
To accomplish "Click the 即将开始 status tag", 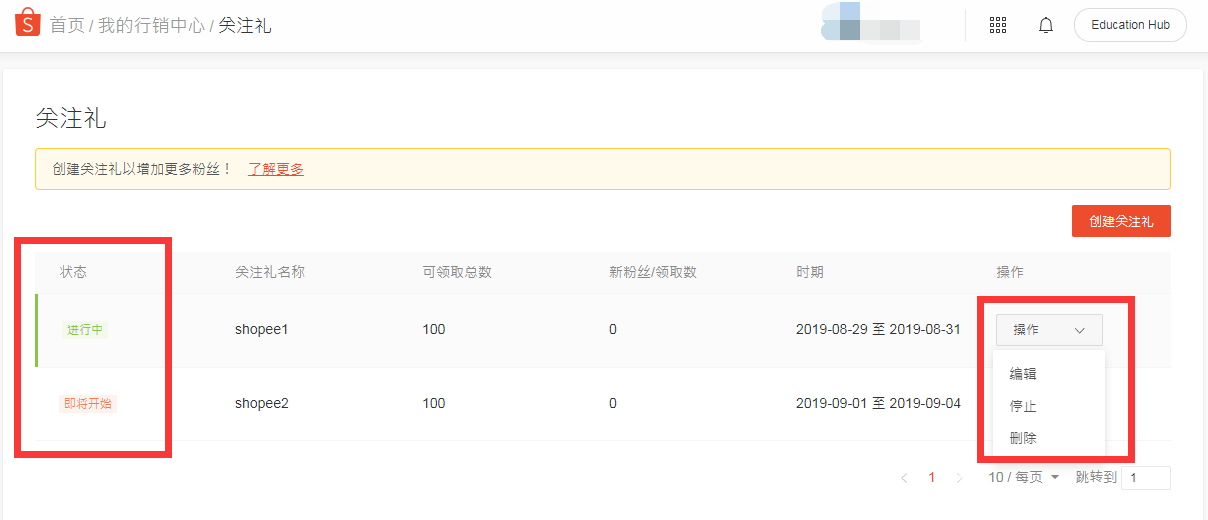I will click(89, 404).
